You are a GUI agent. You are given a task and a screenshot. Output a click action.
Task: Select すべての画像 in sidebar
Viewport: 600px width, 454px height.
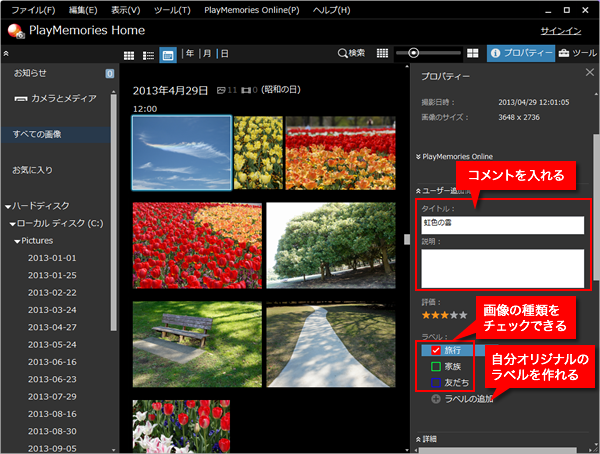[x=37, y=134]
